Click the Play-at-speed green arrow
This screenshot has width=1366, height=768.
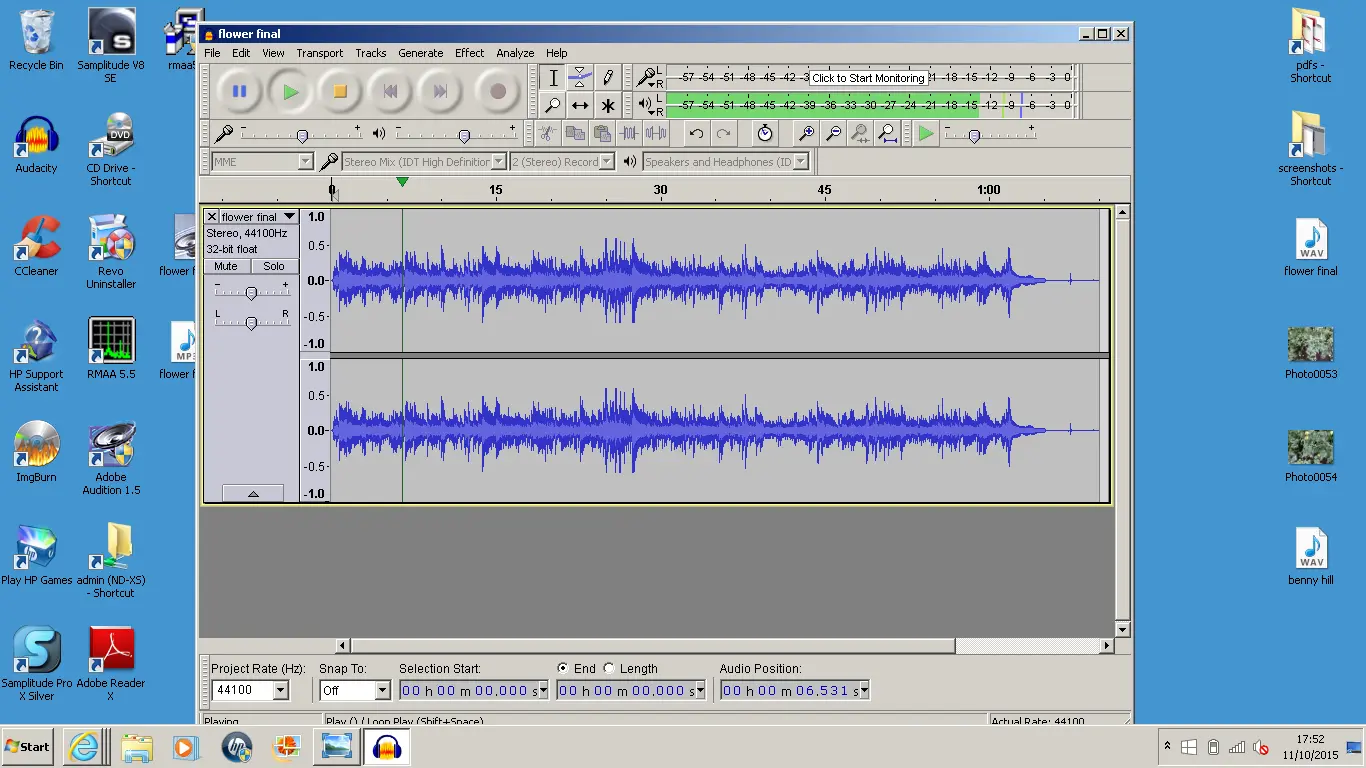(926, 134)
